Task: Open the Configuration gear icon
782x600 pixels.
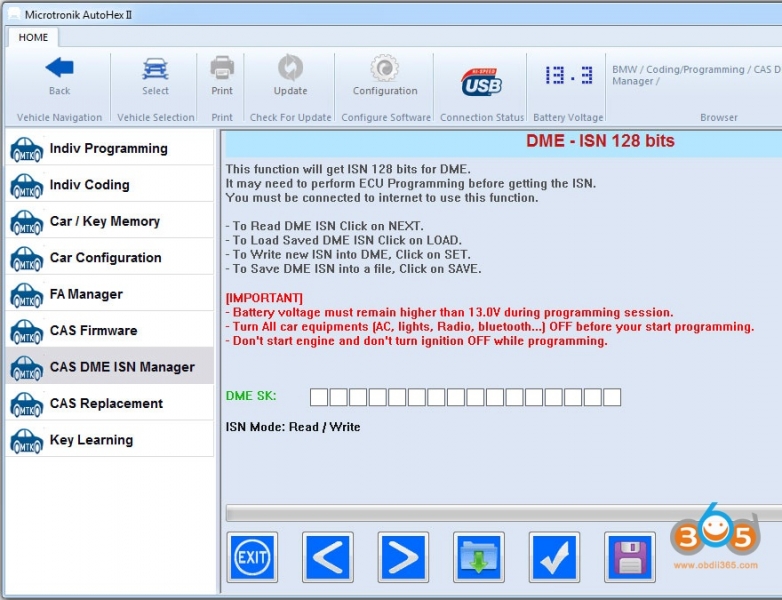Action: (385, 68)
